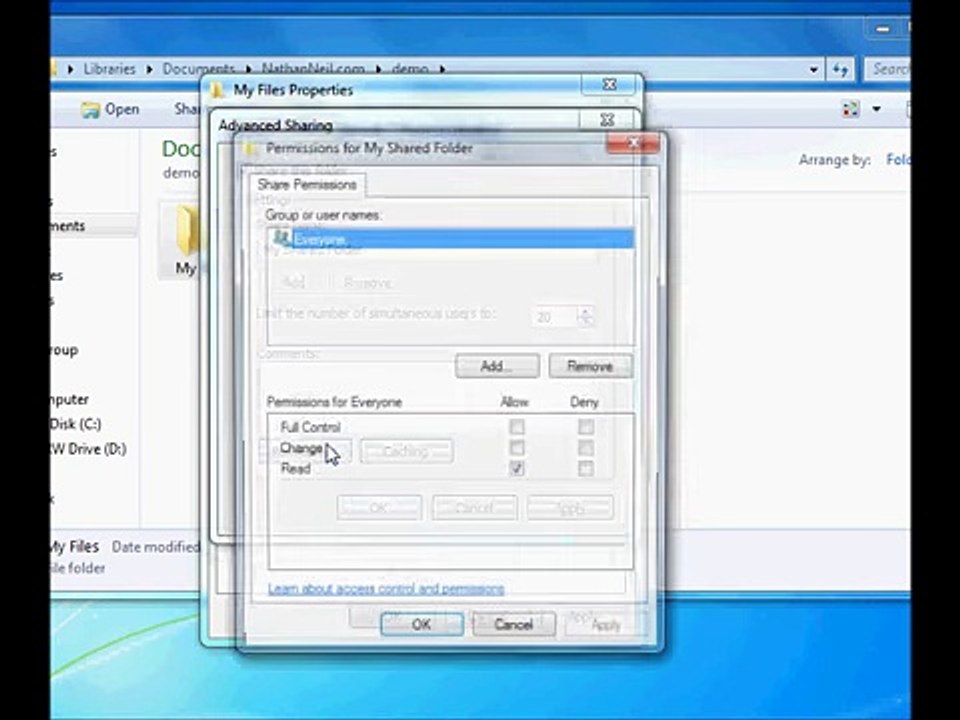Screen dimensions: 960x720
Task: Close the Advanced Sharing dialog
Action: (x=607, y=121)
